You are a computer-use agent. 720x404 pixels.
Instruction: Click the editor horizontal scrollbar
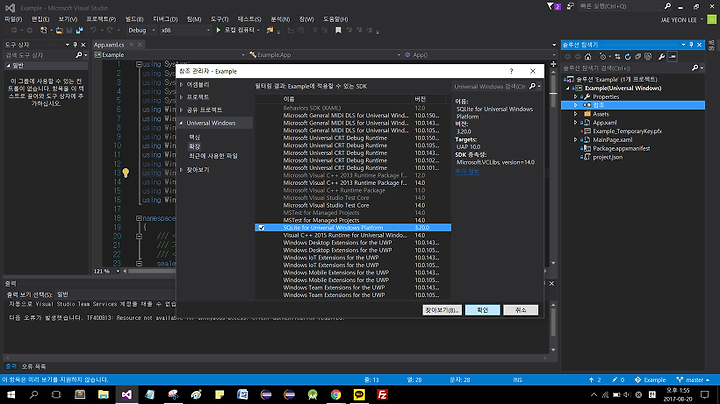point(151,271)
